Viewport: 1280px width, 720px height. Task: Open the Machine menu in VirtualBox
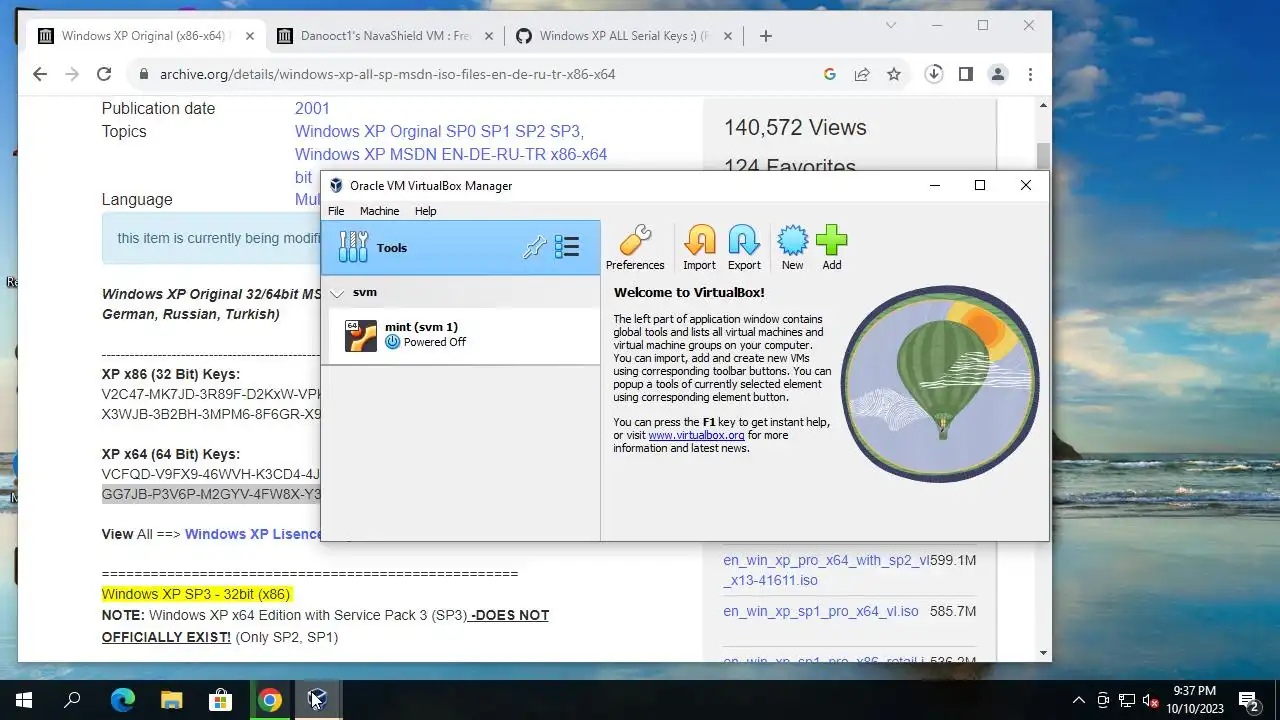pyautogui.click(x=379, y=211)
